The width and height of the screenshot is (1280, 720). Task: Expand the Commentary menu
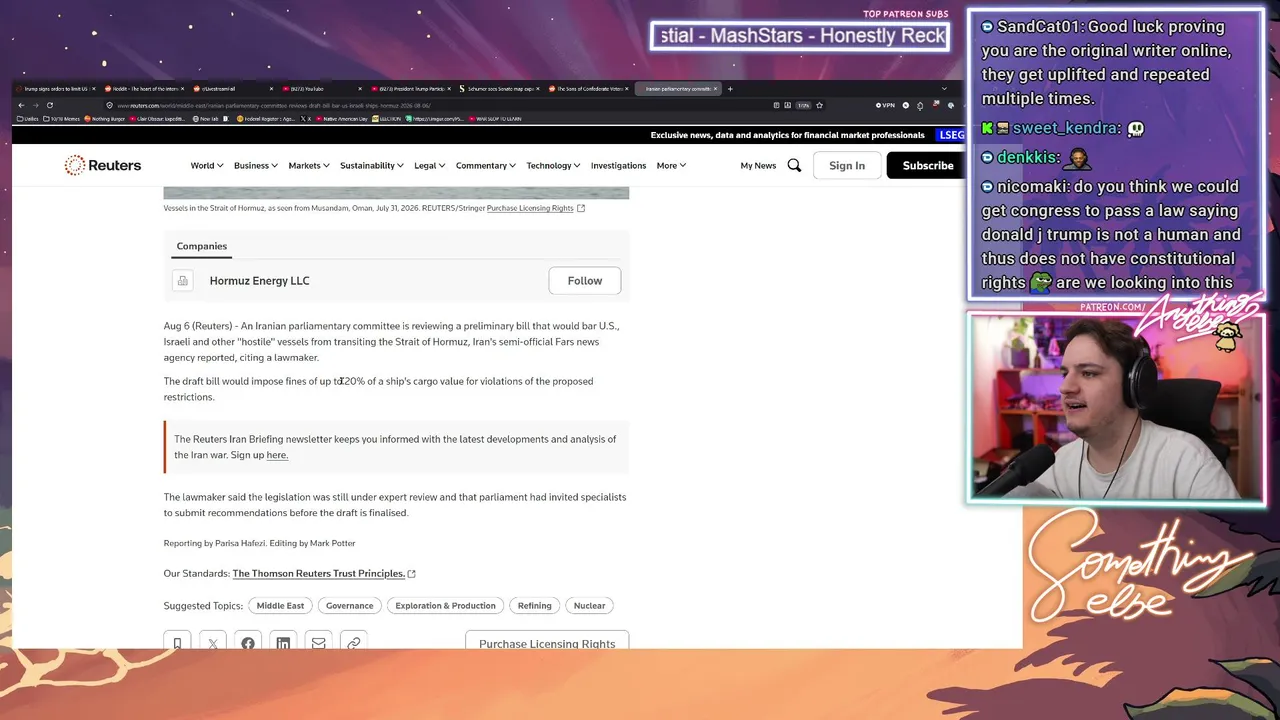(485, 165)
